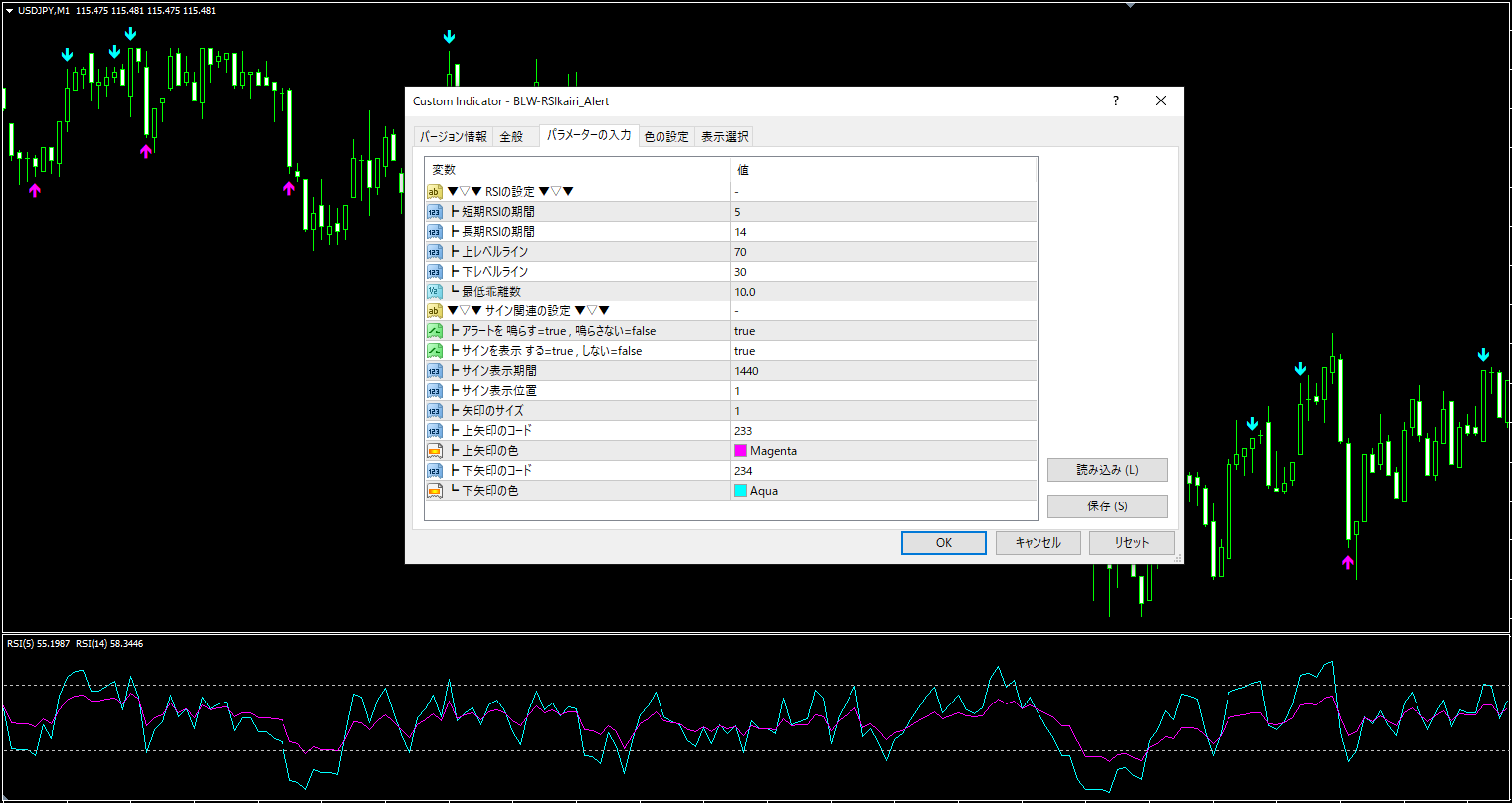Click the boolean icon beside アラートを鳴らす
Viewport: 1512px width, 803px height.
[435, 331]
